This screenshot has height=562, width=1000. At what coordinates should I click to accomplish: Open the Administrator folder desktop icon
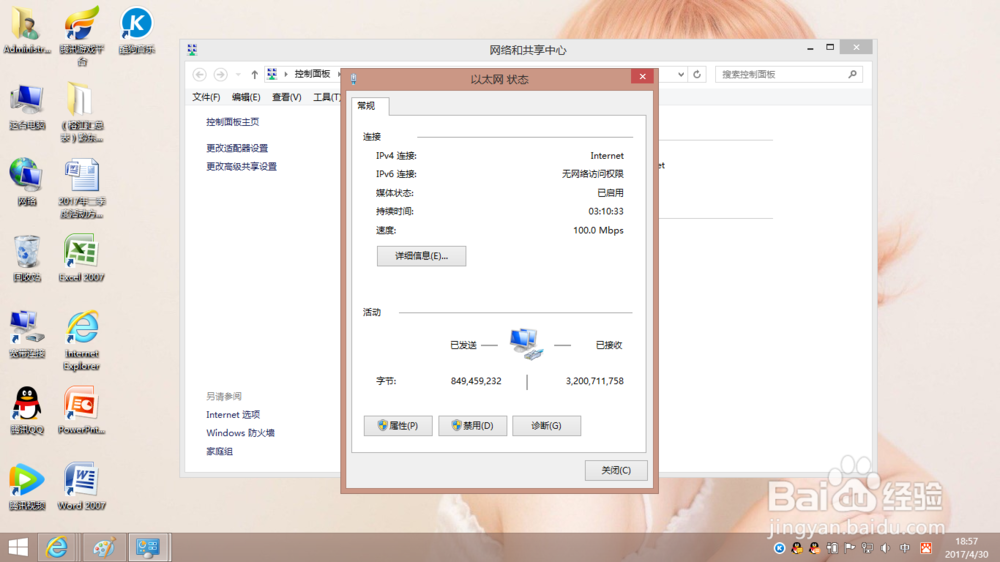26,31
